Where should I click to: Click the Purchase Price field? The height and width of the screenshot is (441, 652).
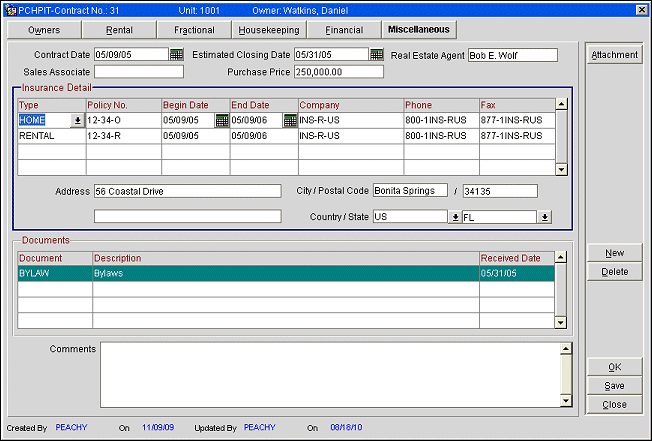[x=339, y=72]
